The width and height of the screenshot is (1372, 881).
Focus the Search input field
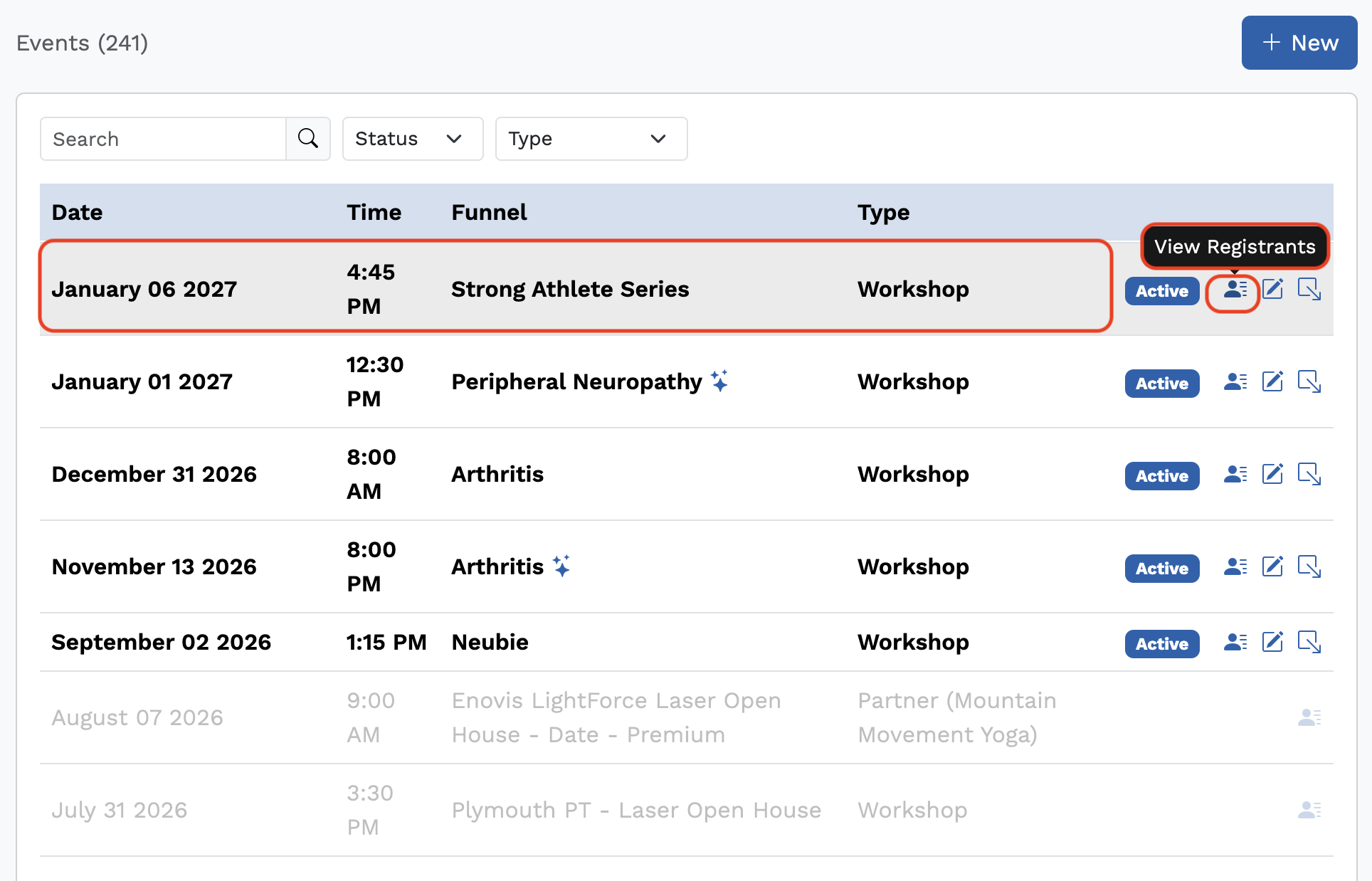point(164,139)
